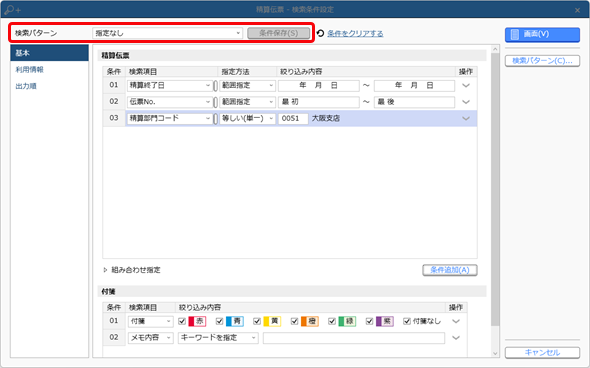Open the 等しい(単一) method dropdown

click(247, 119)
